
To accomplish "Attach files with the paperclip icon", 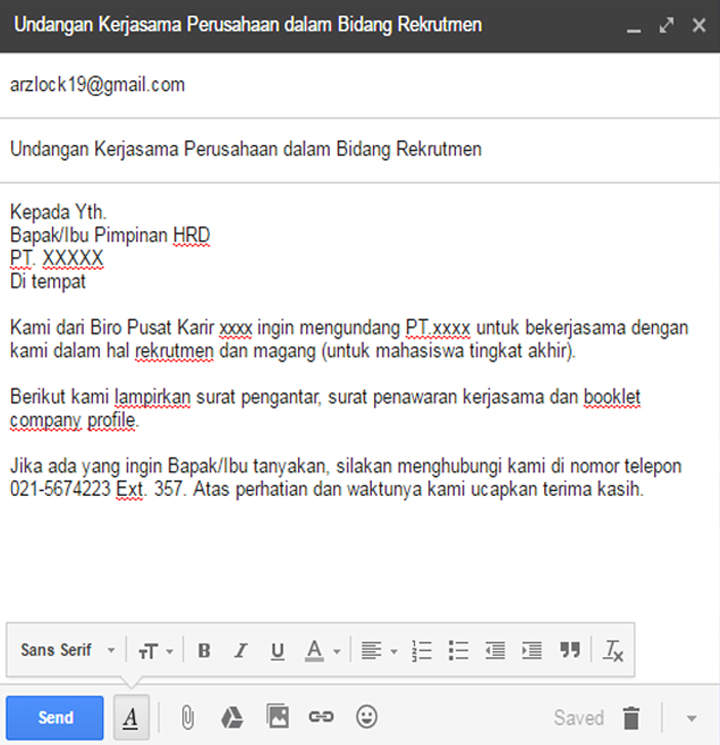I will pos(188,717).
